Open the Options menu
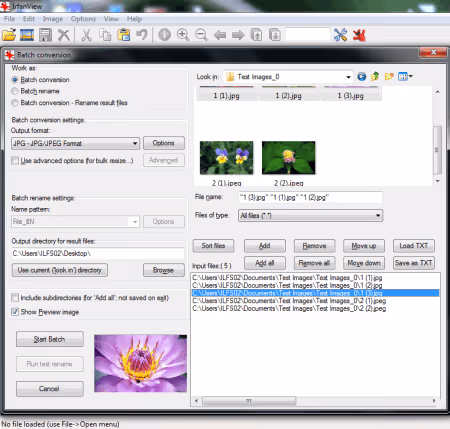Viewport: 450px width, 429px height. 83,19
